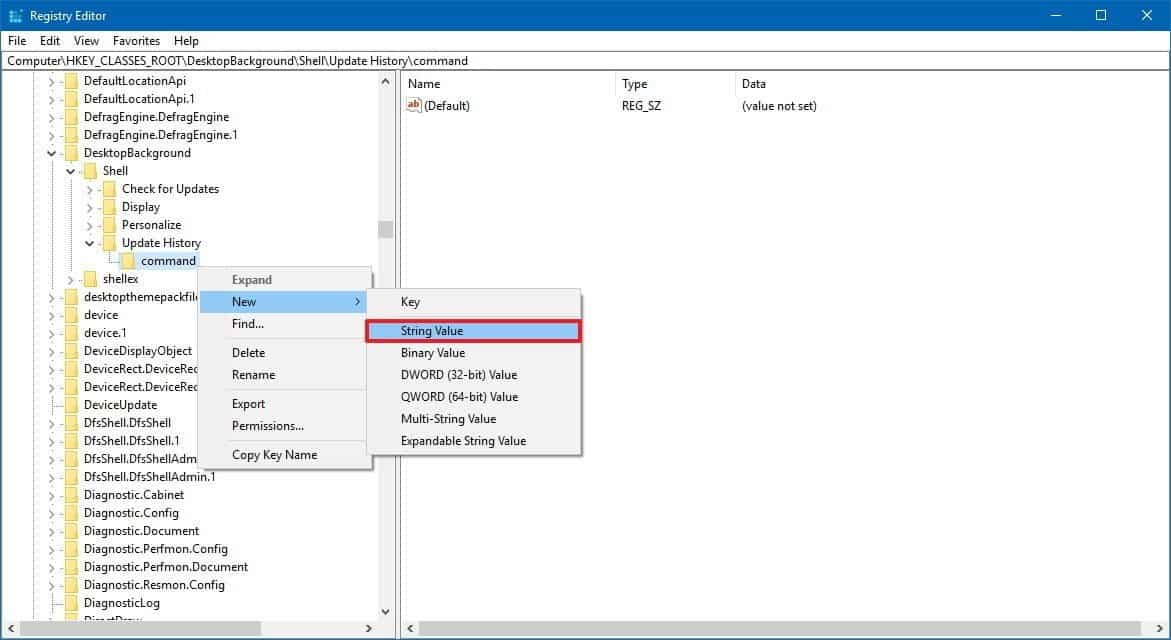Expand the Check for Updates key
1171x640 pixels.
(90, 189)
